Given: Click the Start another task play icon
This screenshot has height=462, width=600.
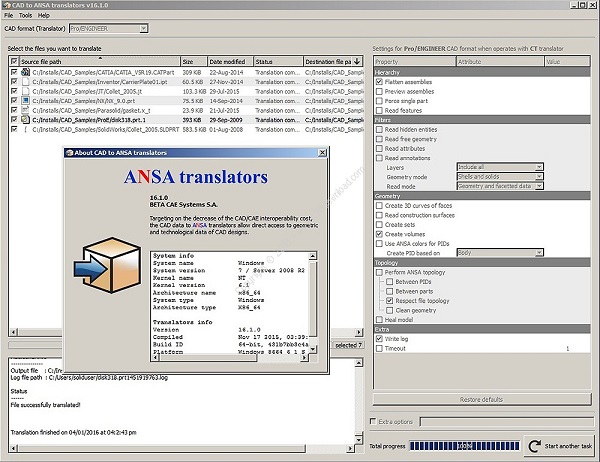Looking at the screenshot, I should [x=531, y=445].
